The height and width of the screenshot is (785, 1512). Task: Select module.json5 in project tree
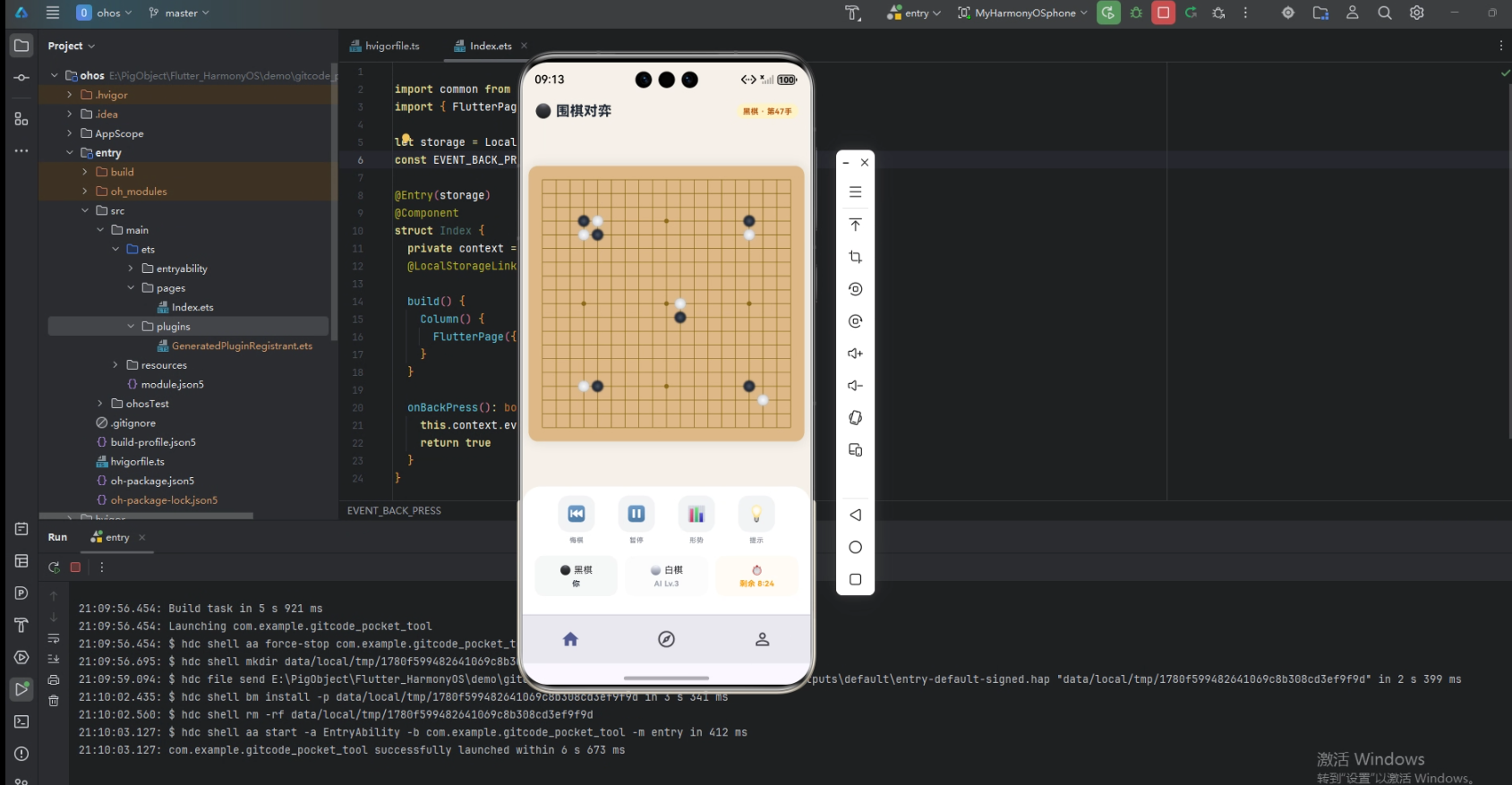[x=165, y=384]
